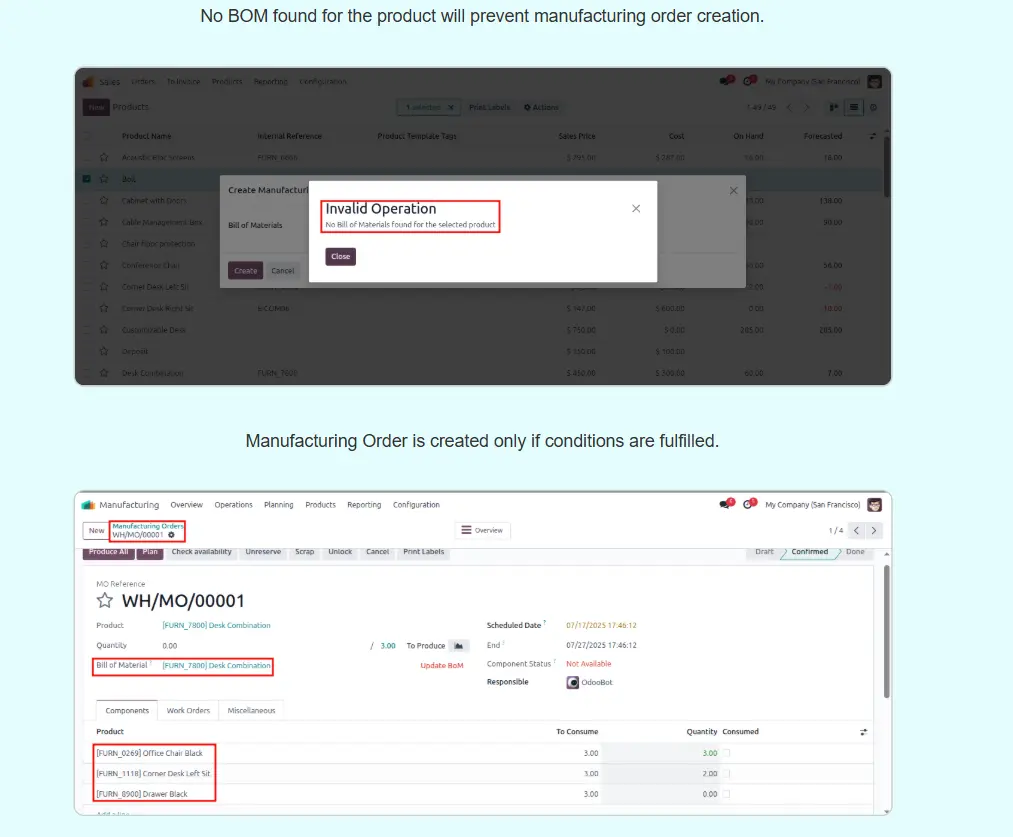Screen dimensions: 1013x837
Task: Click the Done stage in status bar
Action: [x=855, y=552]
